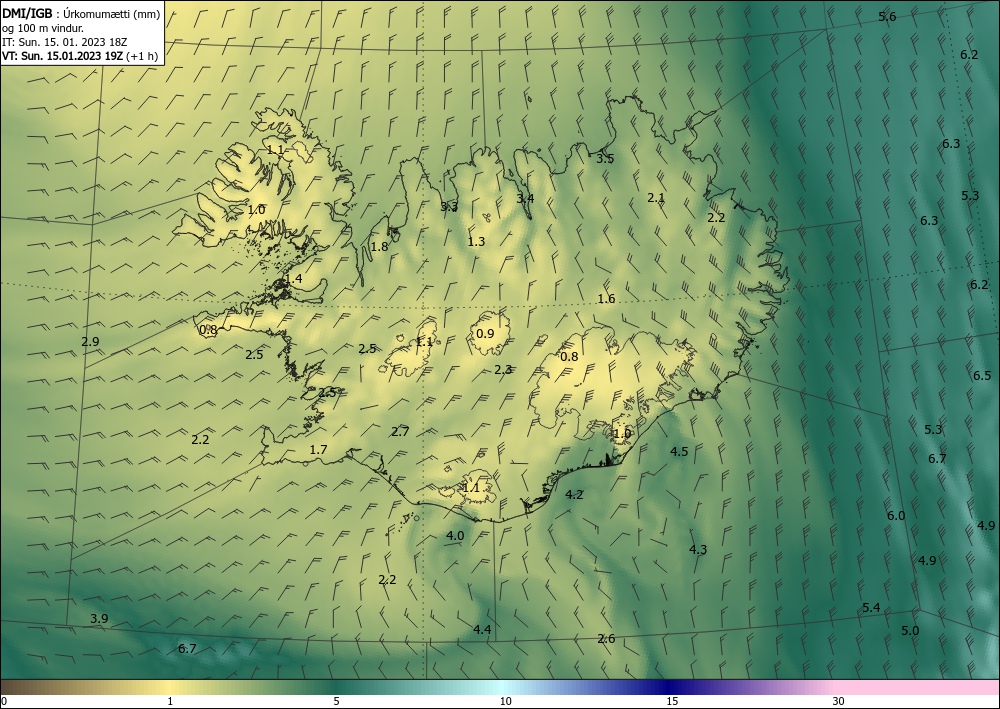Select the 3.9 value label
1000x709 pixels.
[x=99, y=618]
